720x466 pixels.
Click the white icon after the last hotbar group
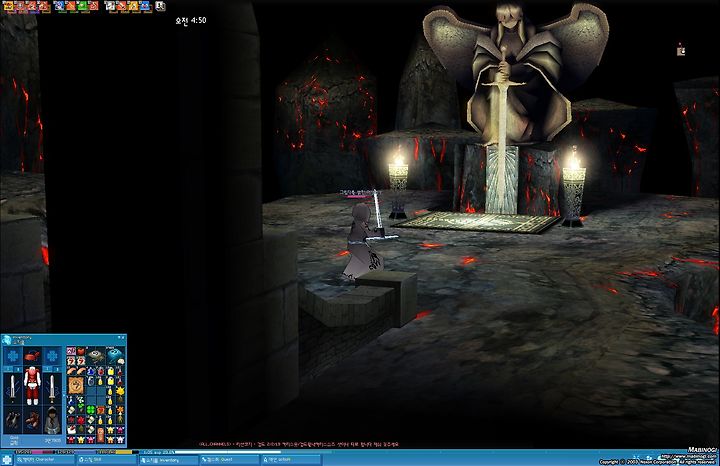coord(160,6)
